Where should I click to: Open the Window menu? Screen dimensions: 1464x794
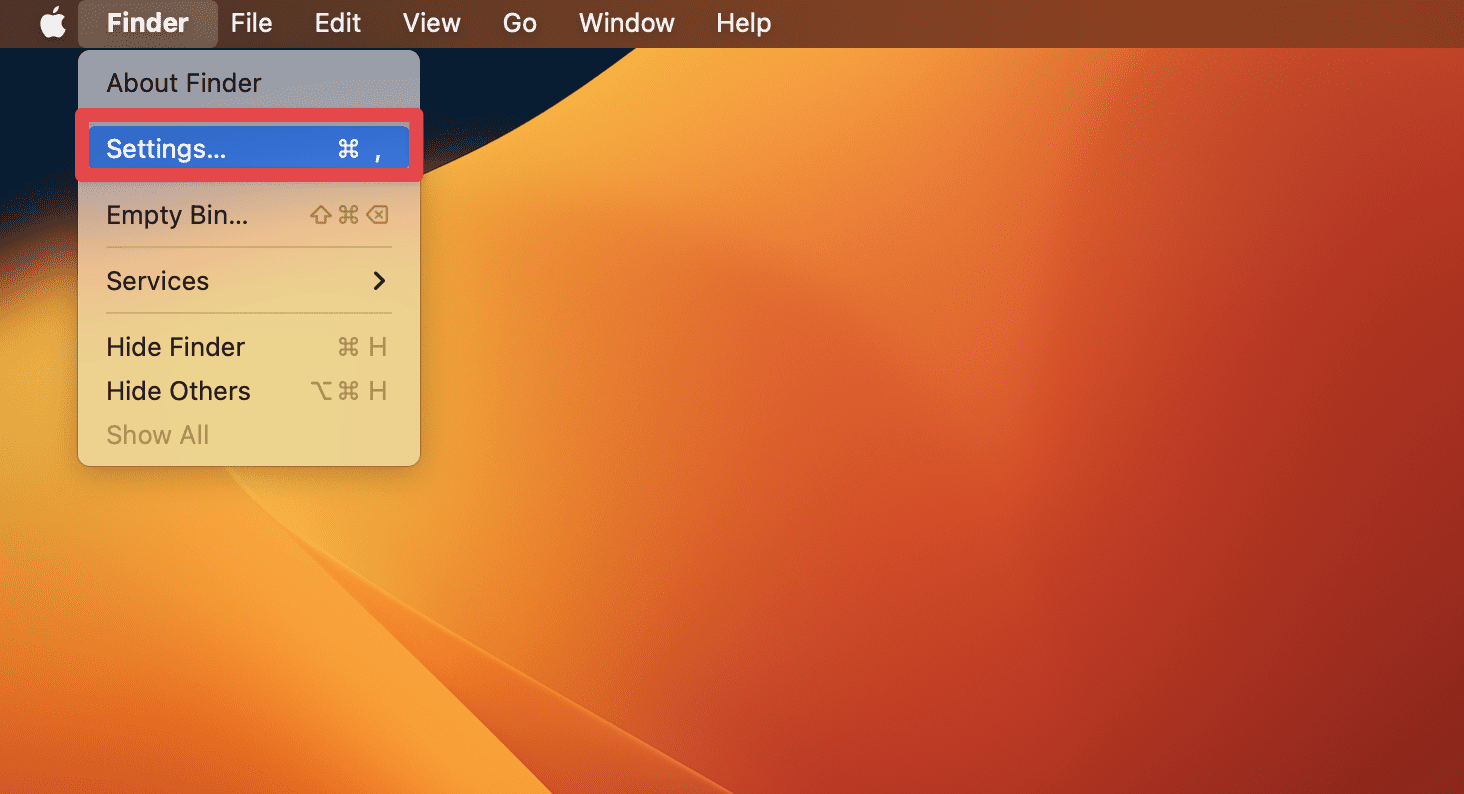(627, 23)
